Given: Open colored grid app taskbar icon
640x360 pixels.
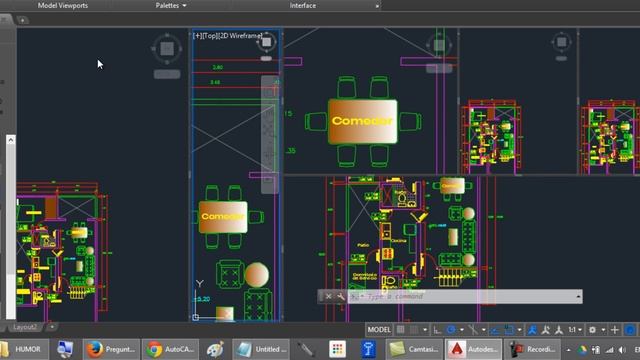Looking at the screenshot, I should click(338, 349).
